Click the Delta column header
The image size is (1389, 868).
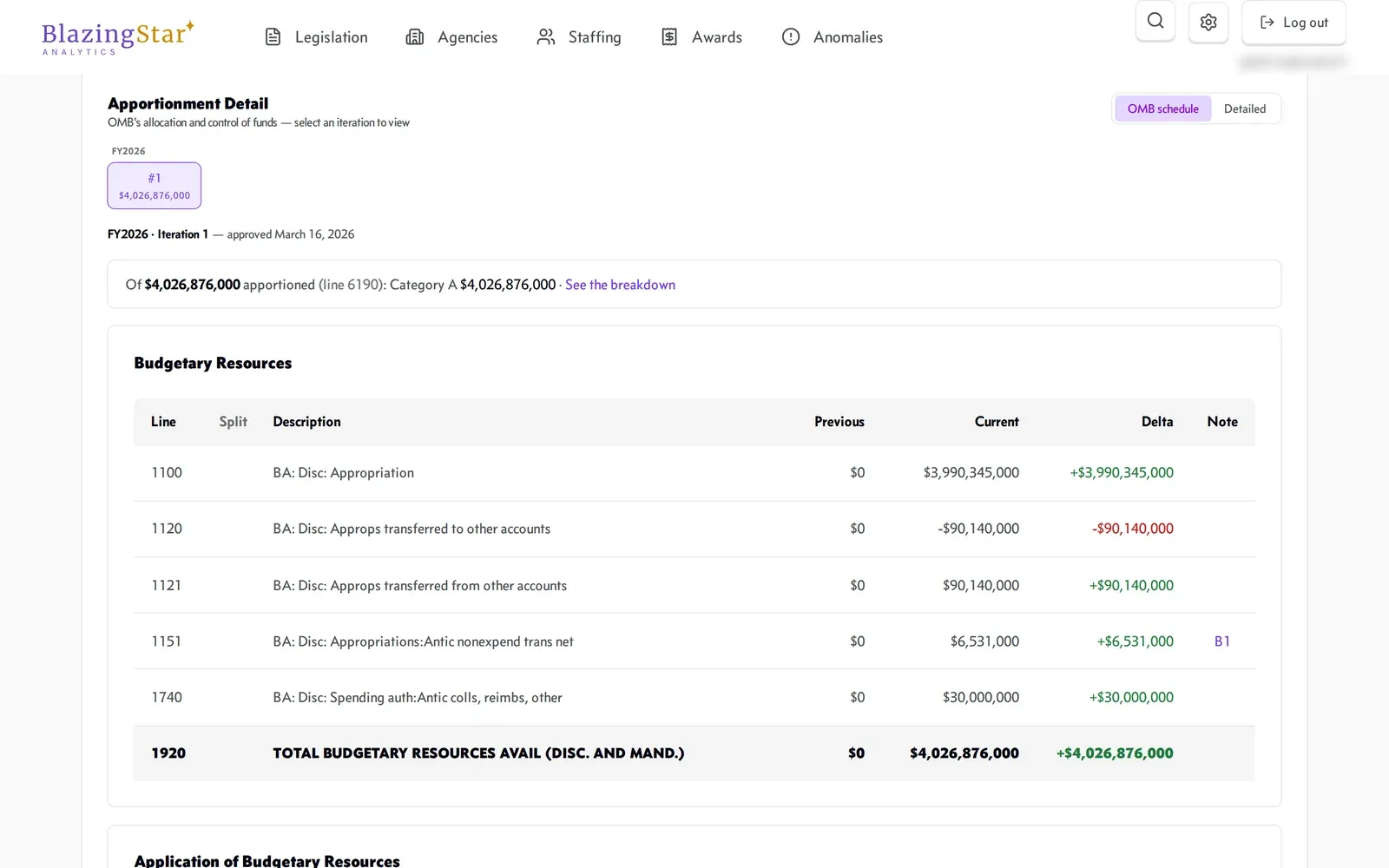coord(1157,422)
